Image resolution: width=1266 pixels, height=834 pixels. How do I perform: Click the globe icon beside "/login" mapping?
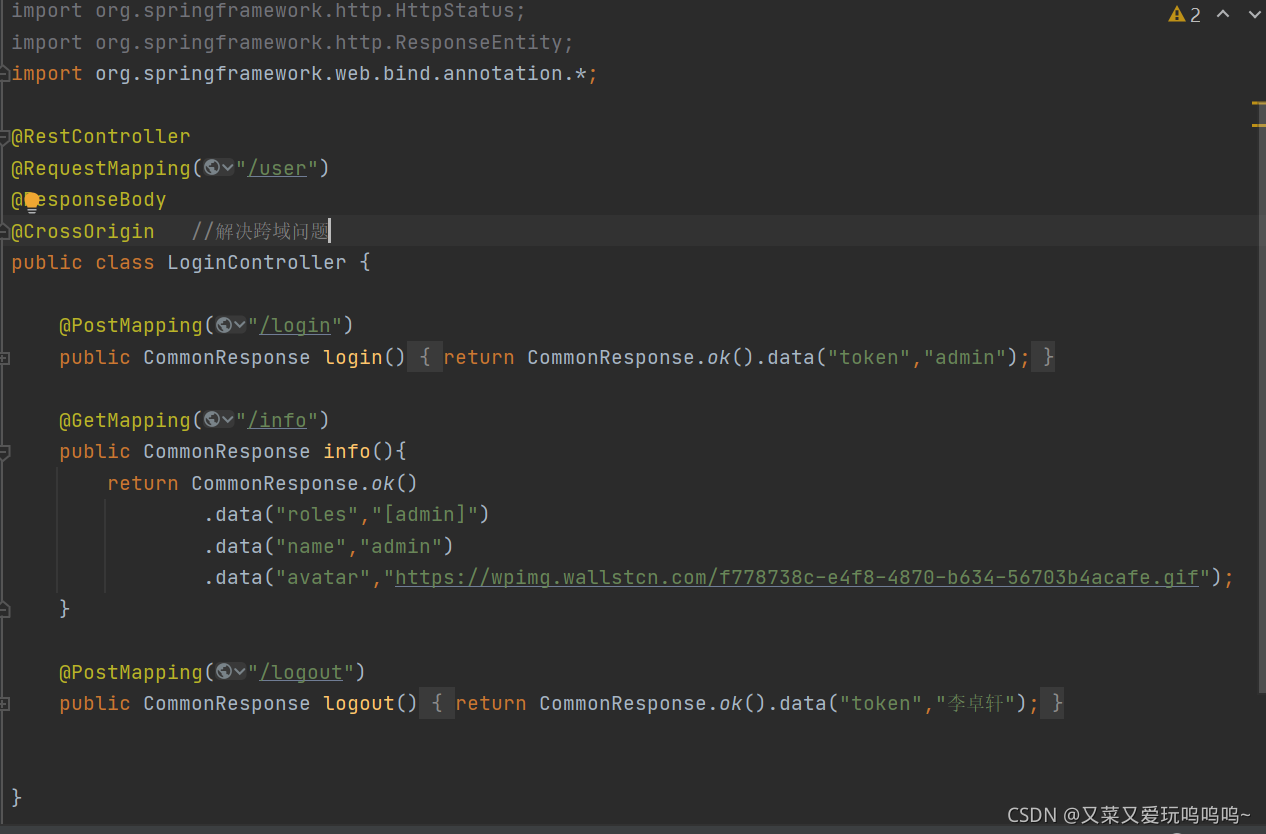tap(224, 325)
